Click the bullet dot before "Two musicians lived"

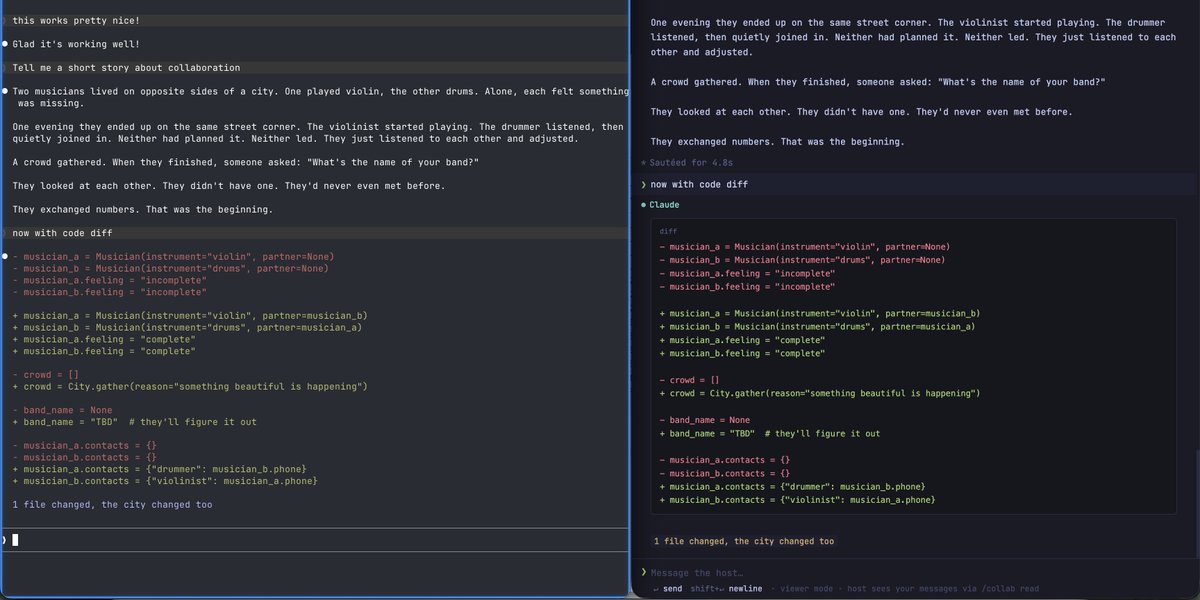point(5,91)
